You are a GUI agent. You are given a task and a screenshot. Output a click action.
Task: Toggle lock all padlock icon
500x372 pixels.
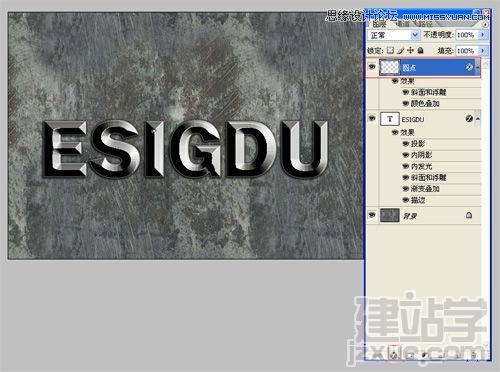(421, 50)
